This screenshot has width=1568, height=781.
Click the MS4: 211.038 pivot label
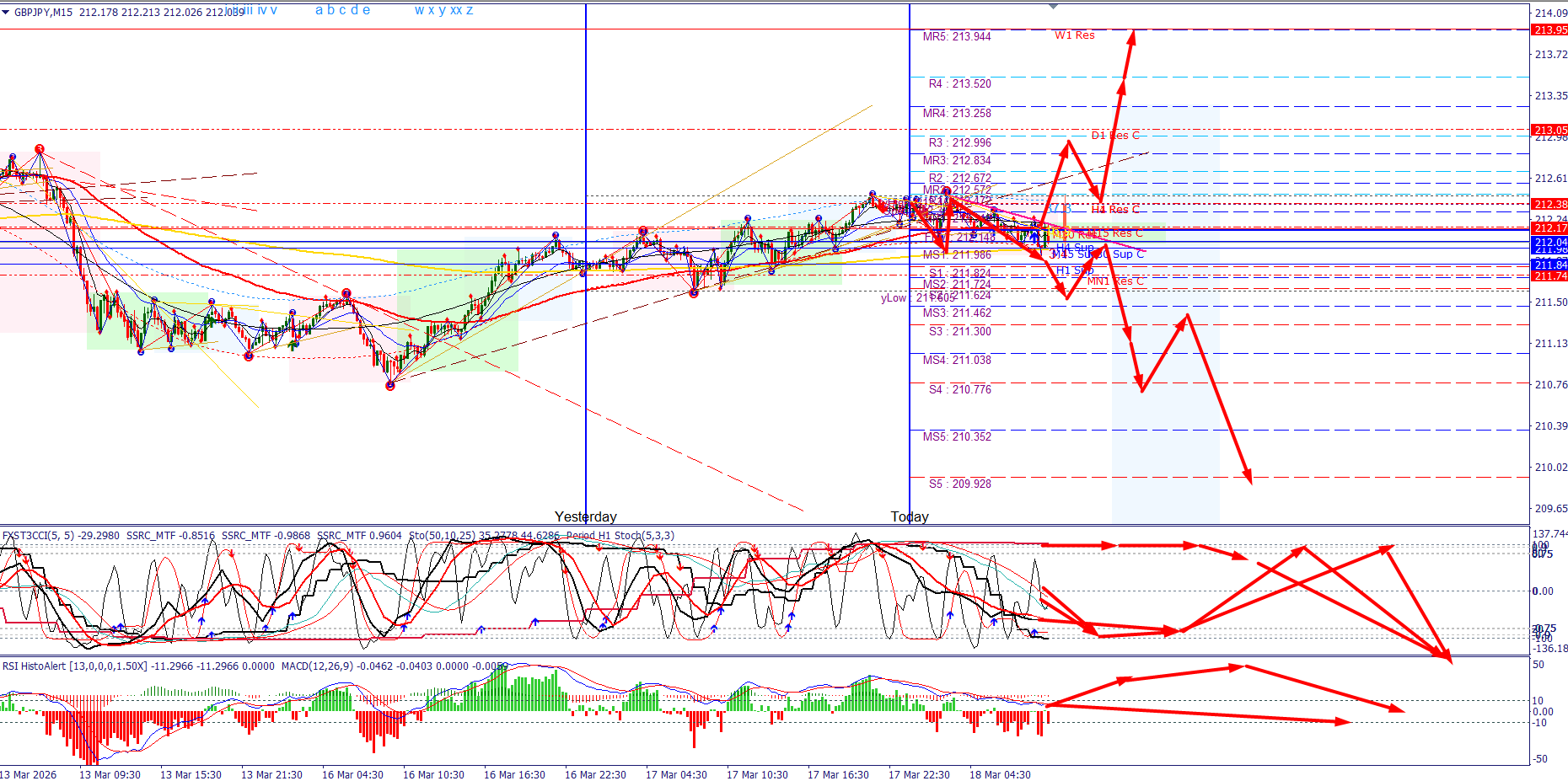(x=957, y=360)
